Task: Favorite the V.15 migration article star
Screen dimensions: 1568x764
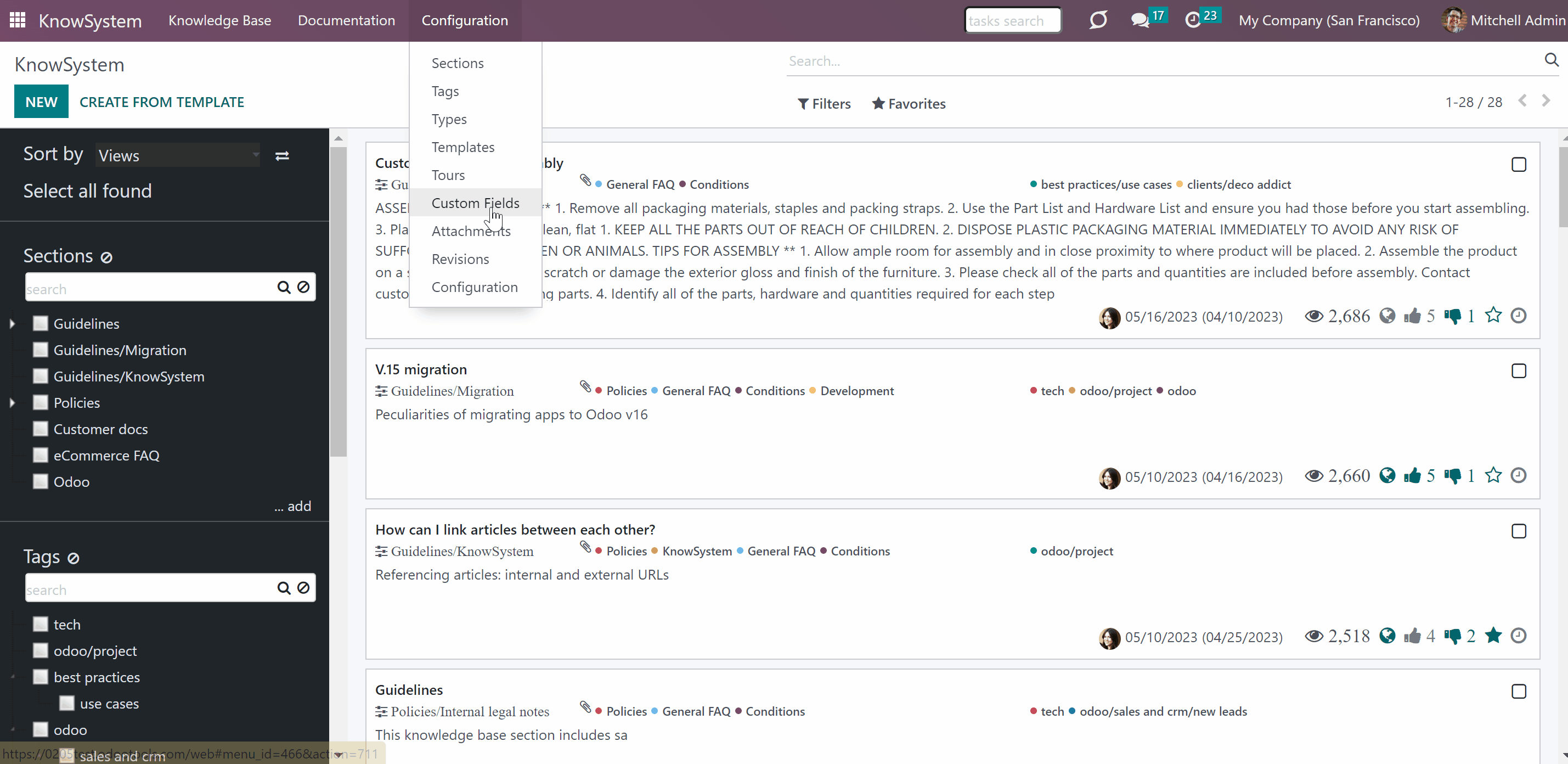Action: tap(1493, 475)
